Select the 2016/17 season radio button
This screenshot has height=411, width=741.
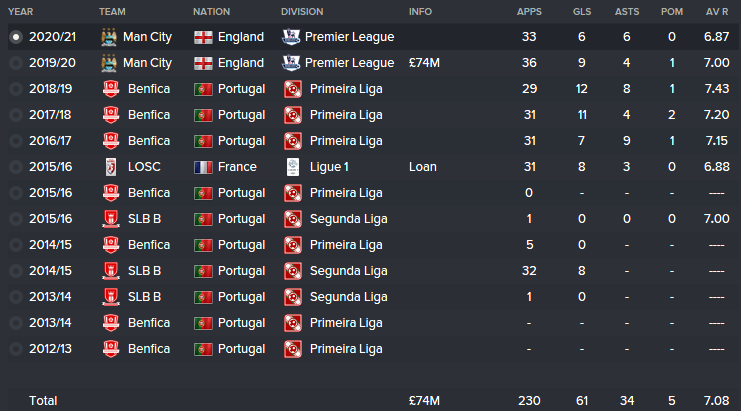(16, 141)
